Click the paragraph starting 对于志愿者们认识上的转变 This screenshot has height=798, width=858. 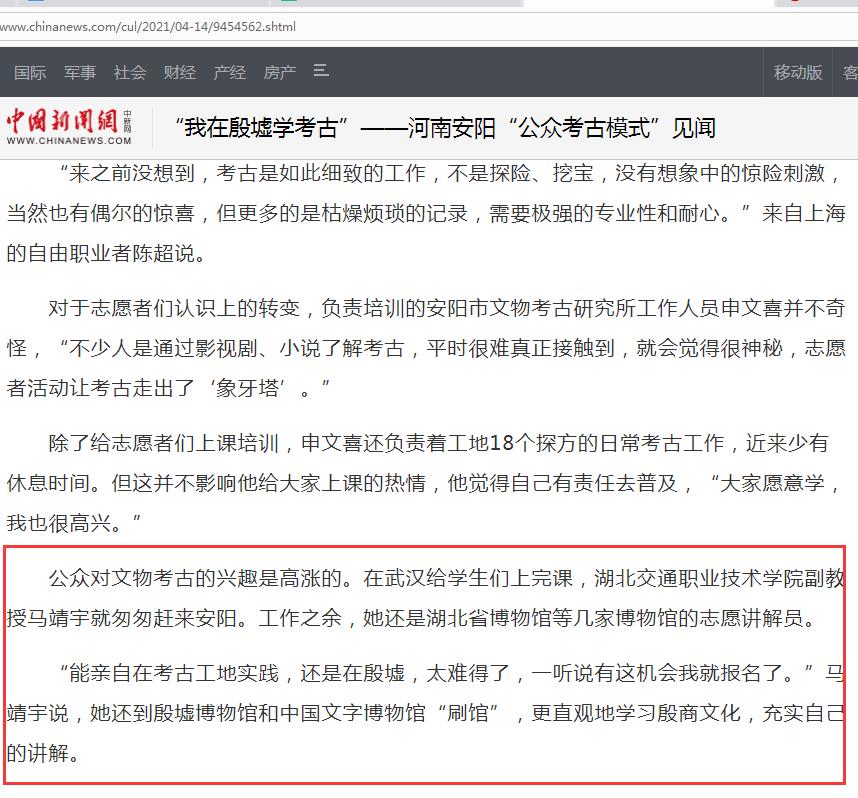[x=426, y=348]
